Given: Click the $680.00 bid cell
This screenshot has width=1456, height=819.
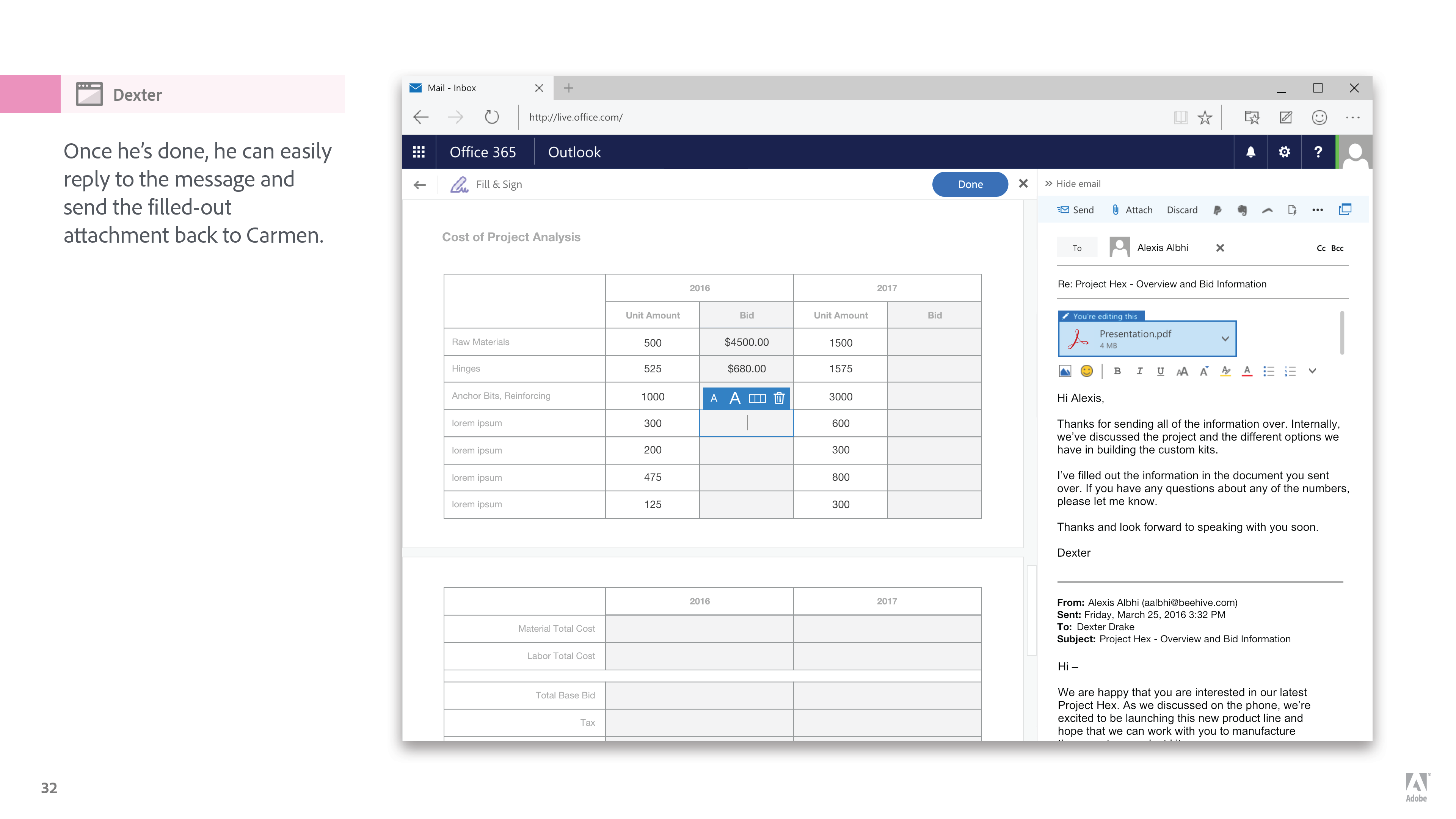Looking at the screenshot, I should (747, 369).
